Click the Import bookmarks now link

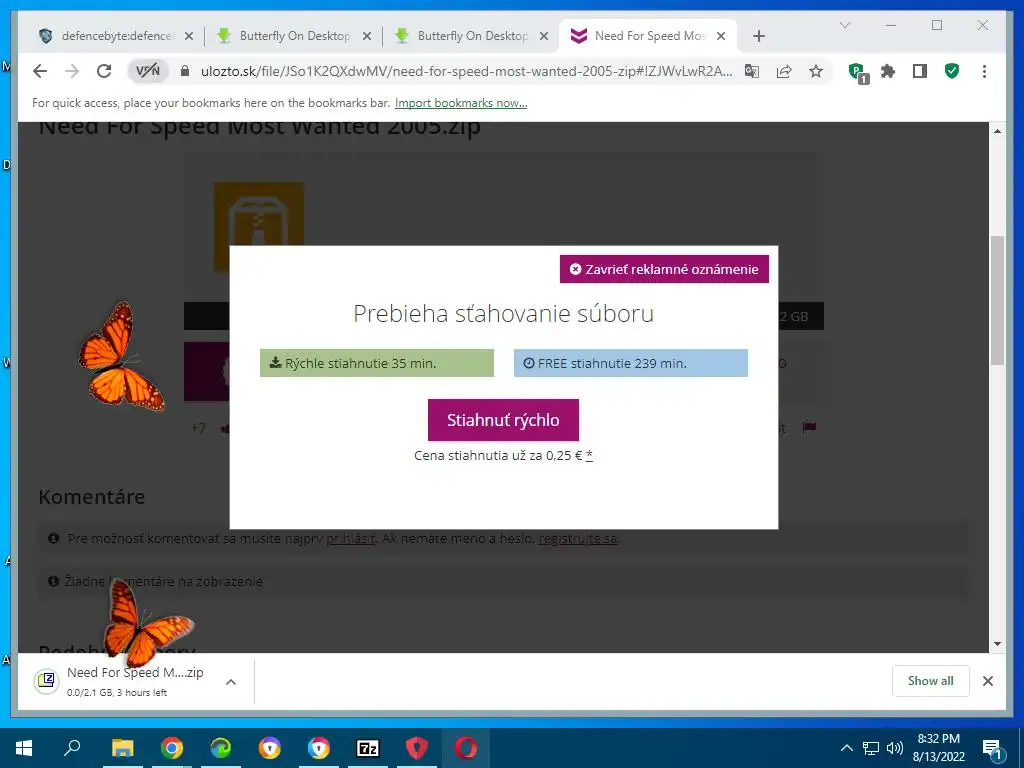coord(461,103)
